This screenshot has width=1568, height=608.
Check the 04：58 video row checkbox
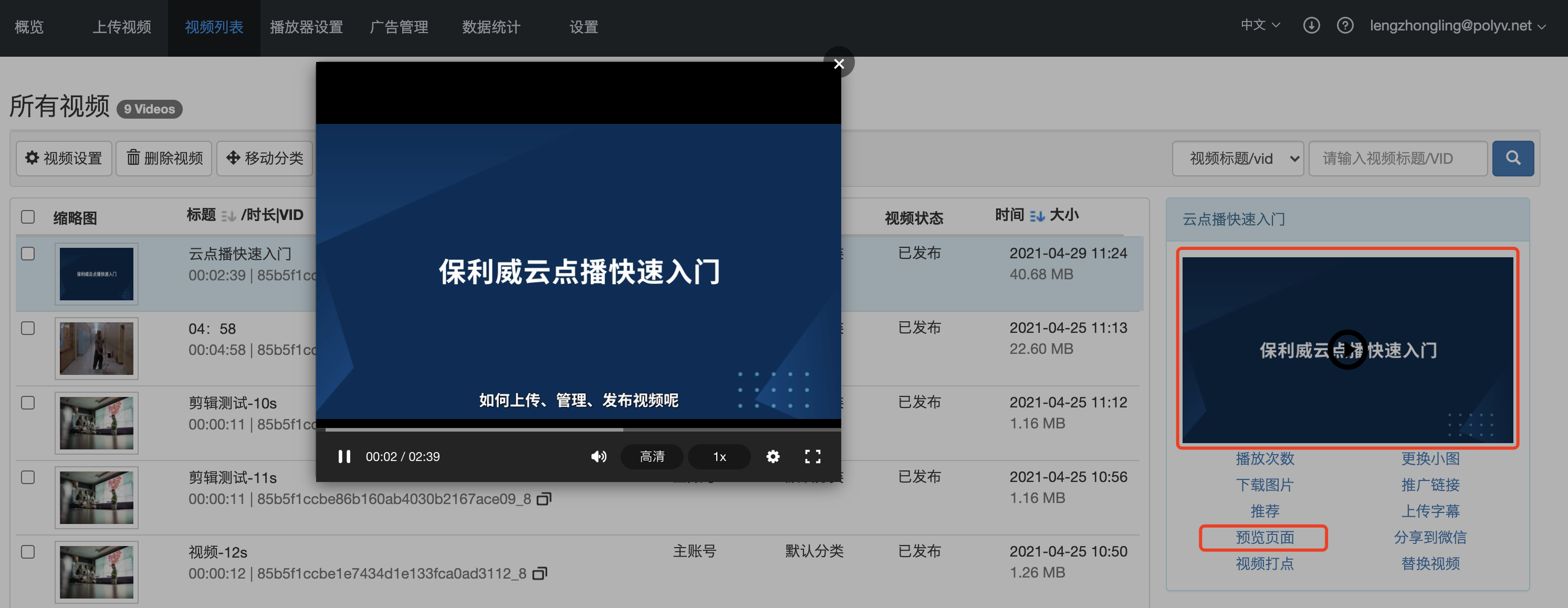point(28,329)
